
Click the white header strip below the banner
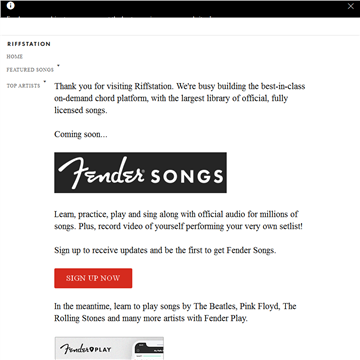[180, 26]
